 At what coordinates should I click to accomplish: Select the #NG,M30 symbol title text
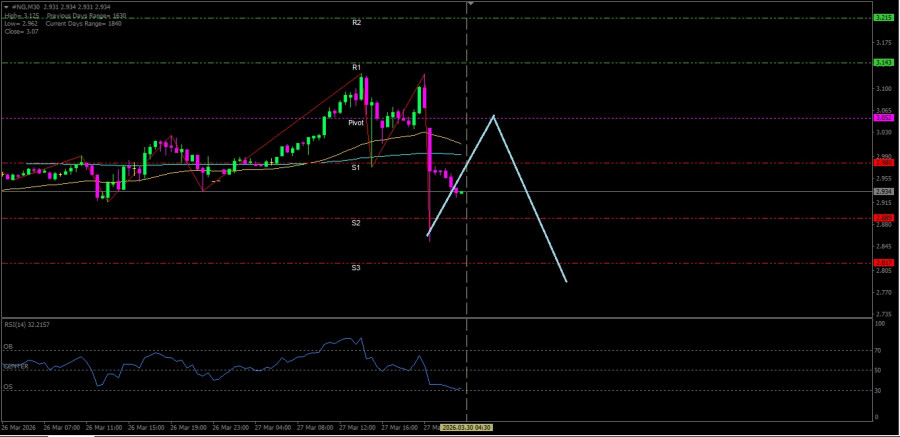coord(28,7)
